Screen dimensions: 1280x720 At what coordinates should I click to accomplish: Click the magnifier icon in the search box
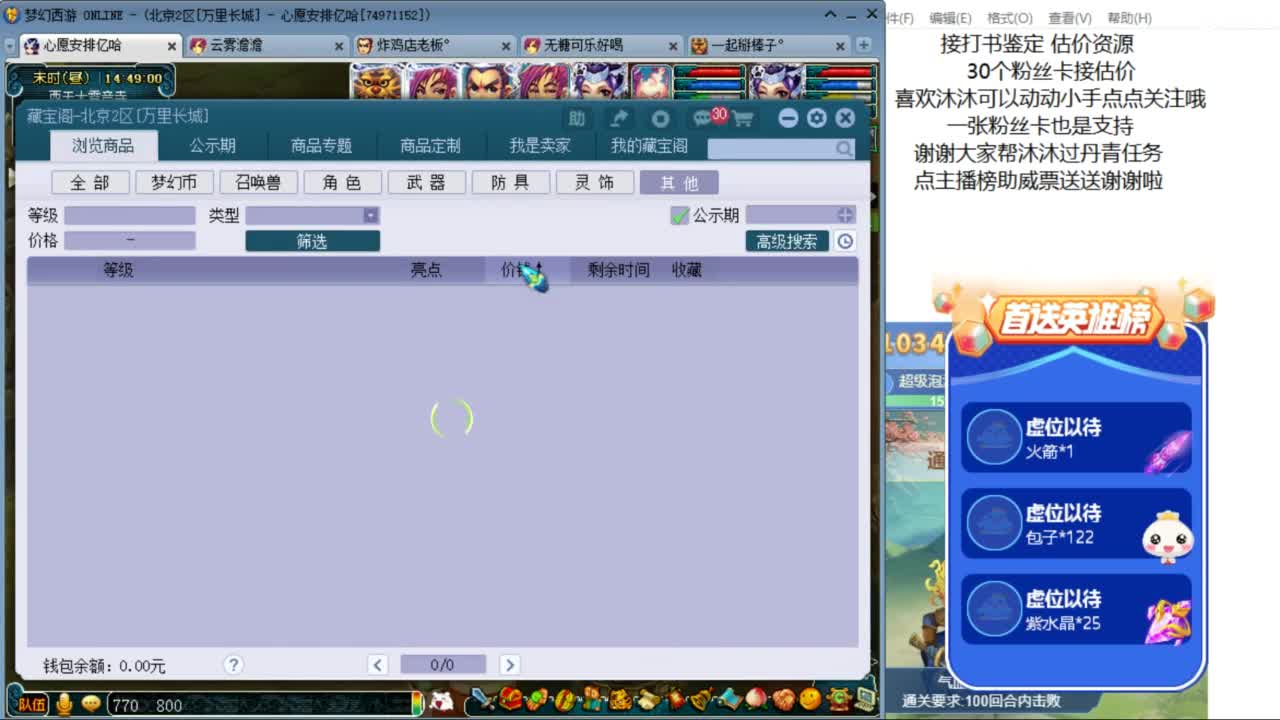click(845, 148)
